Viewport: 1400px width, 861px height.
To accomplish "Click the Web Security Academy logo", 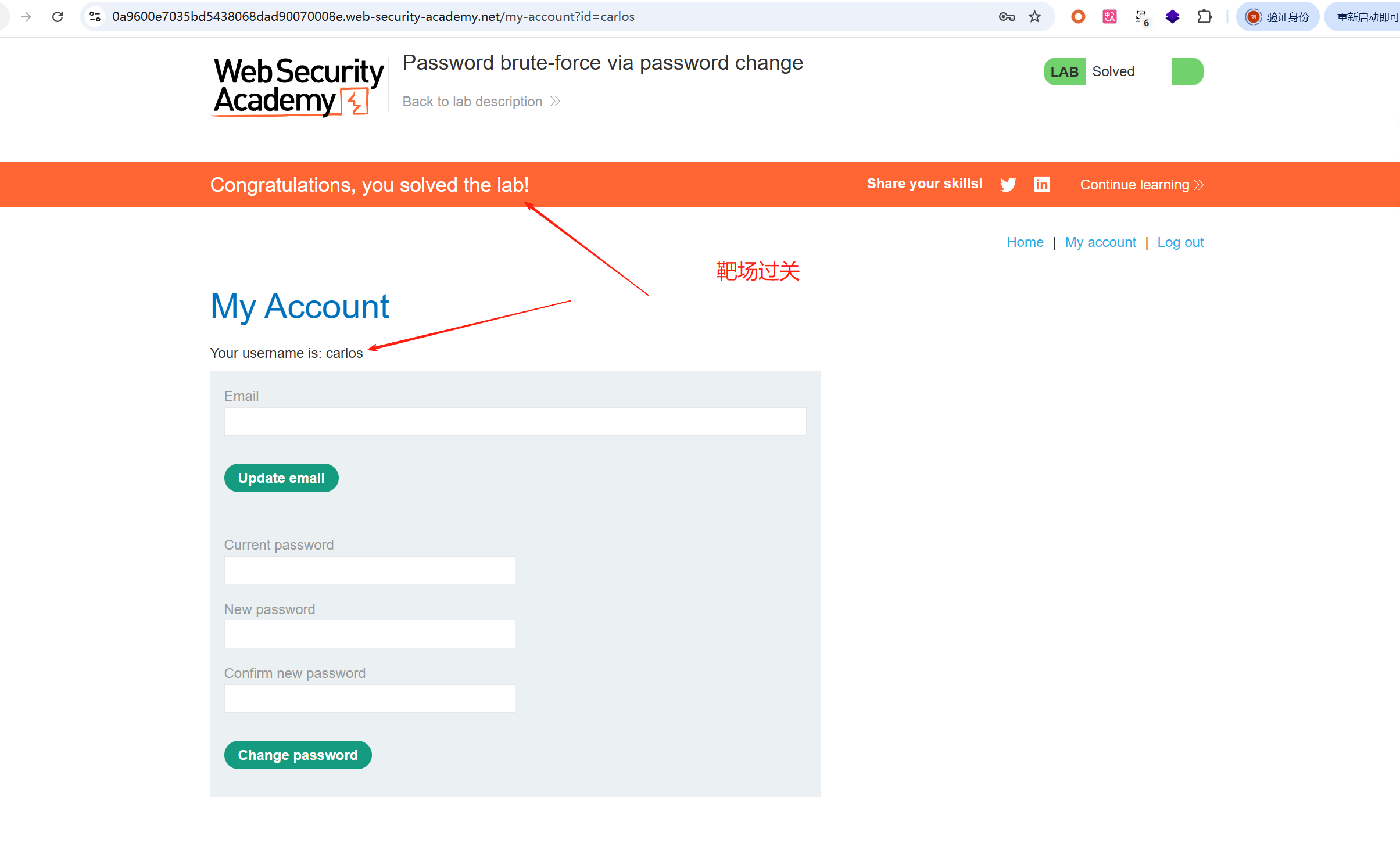I will 299,86.
